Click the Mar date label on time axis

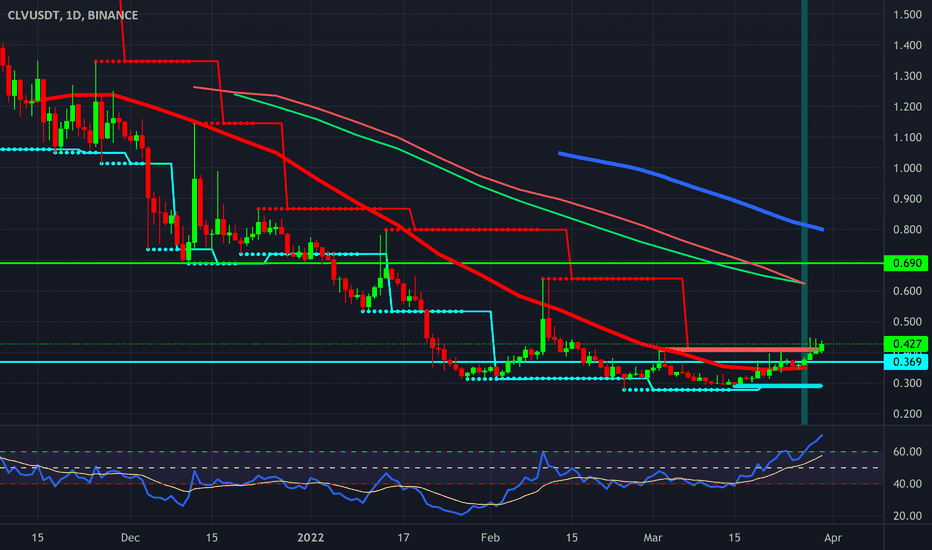point(653,538)
